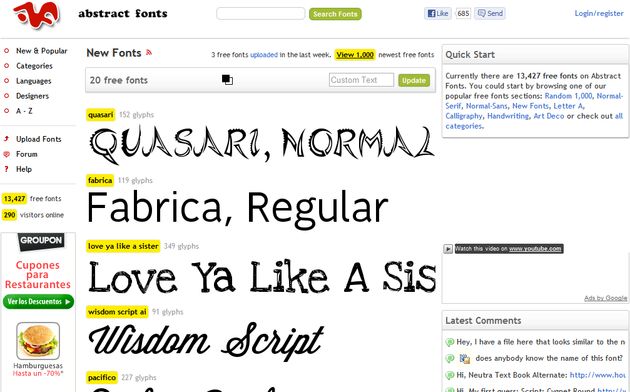The width and height of the screenshot is (630, 392).
Task: Click the Help question mark icon
Action: pyautogui.click(x=6, y=169)
